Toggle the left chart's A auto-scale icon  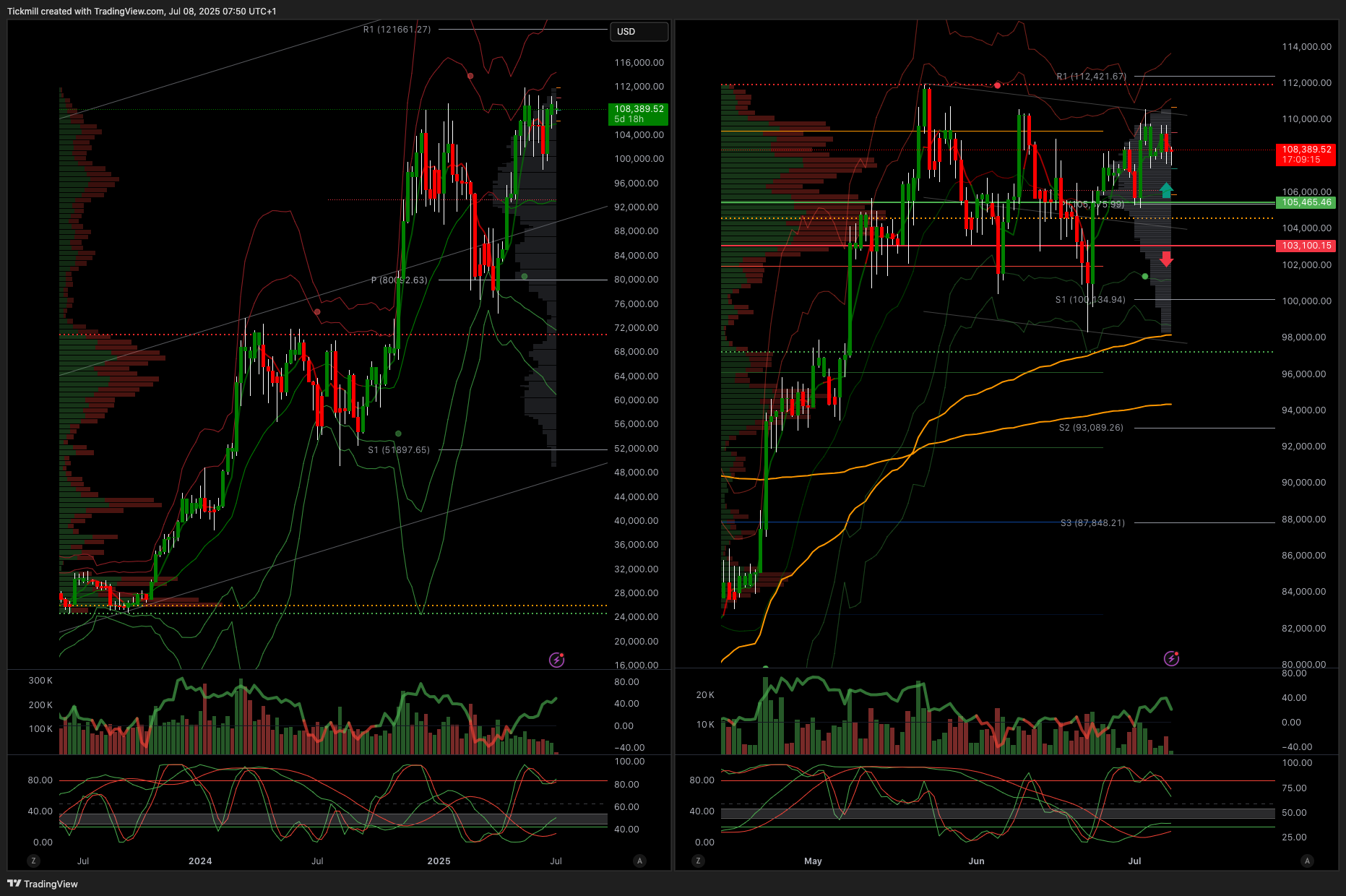click(x=639, y=861)
